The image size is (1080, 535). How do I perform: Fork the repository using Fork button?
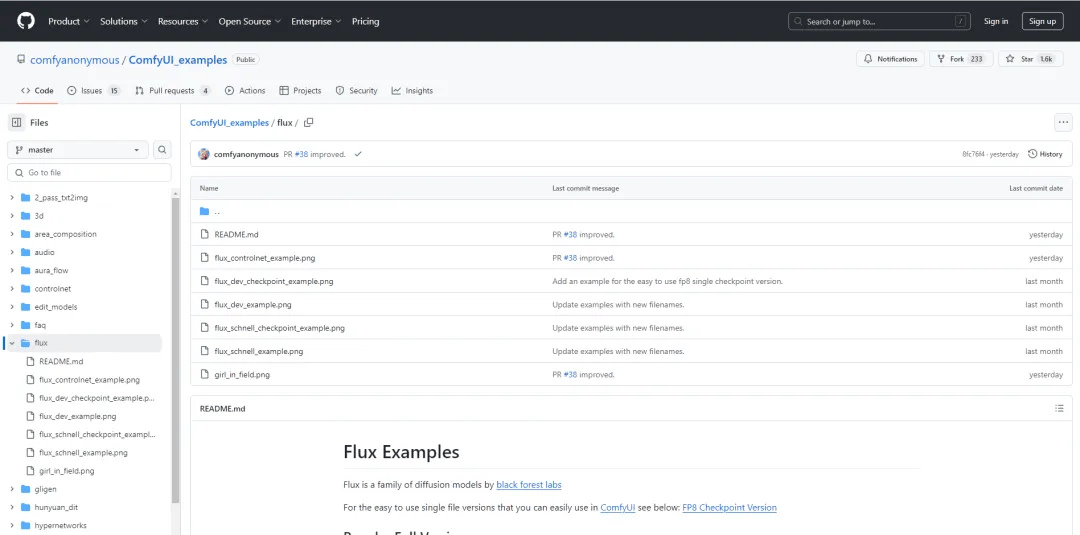(x=961, y=59)
